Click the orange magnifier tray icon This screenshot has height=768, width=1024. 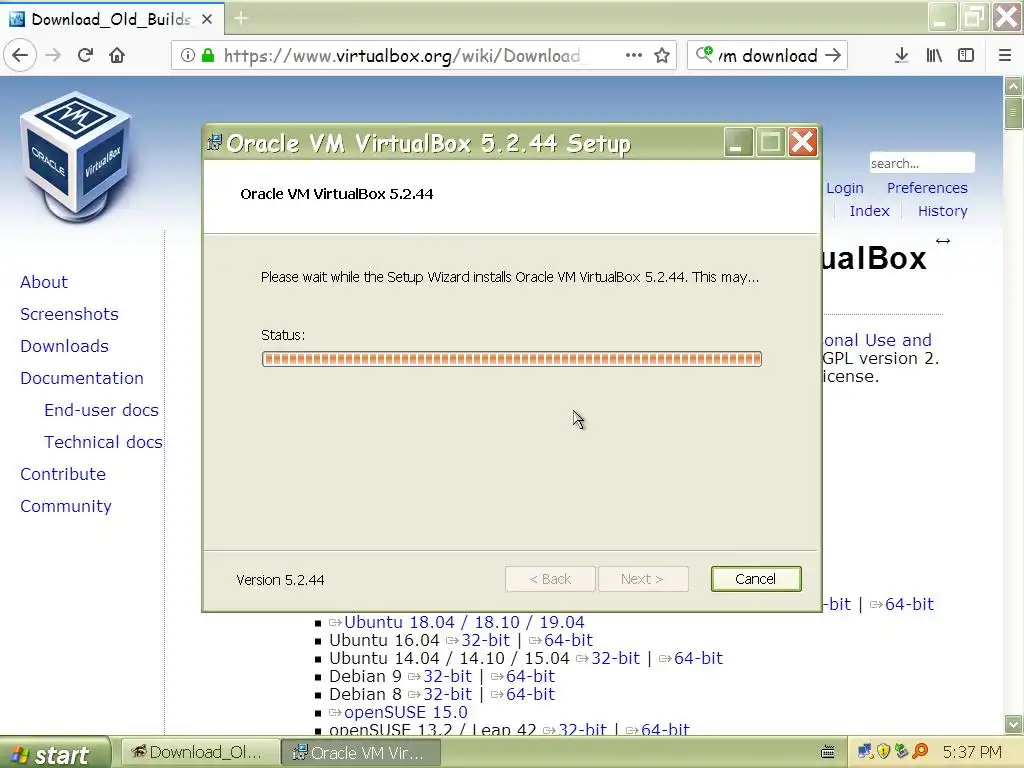pos(920,752)
